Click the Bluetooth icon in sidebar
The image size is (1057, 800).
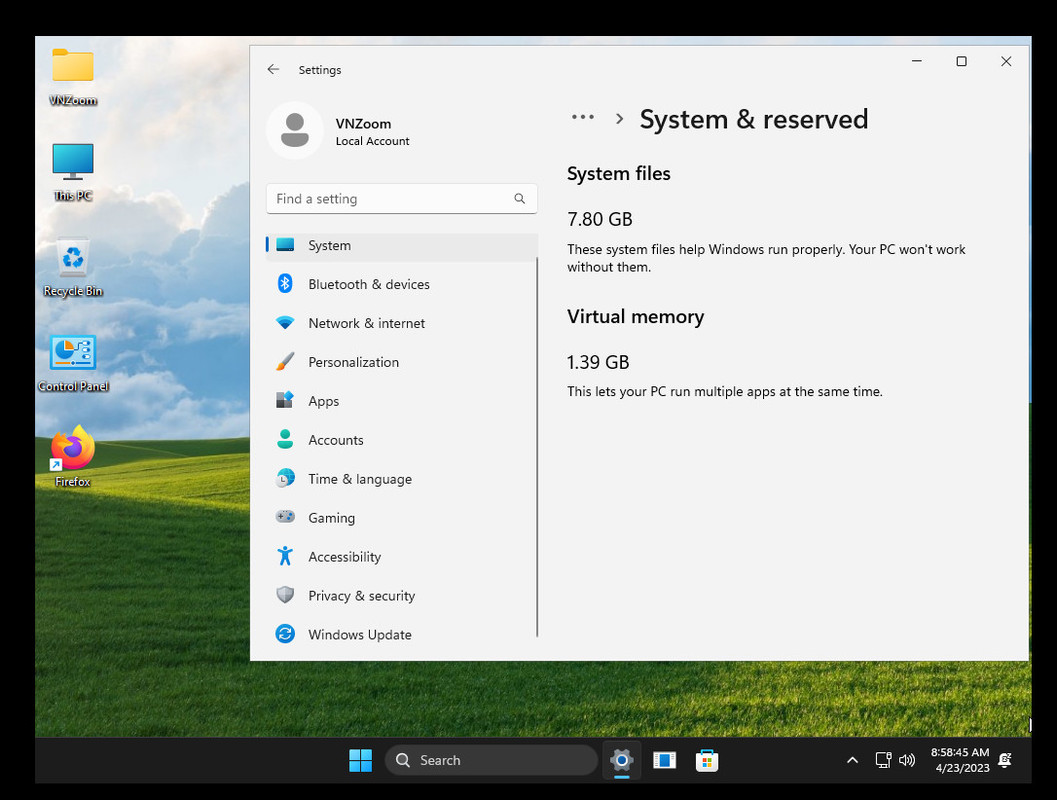pos(285,284)
